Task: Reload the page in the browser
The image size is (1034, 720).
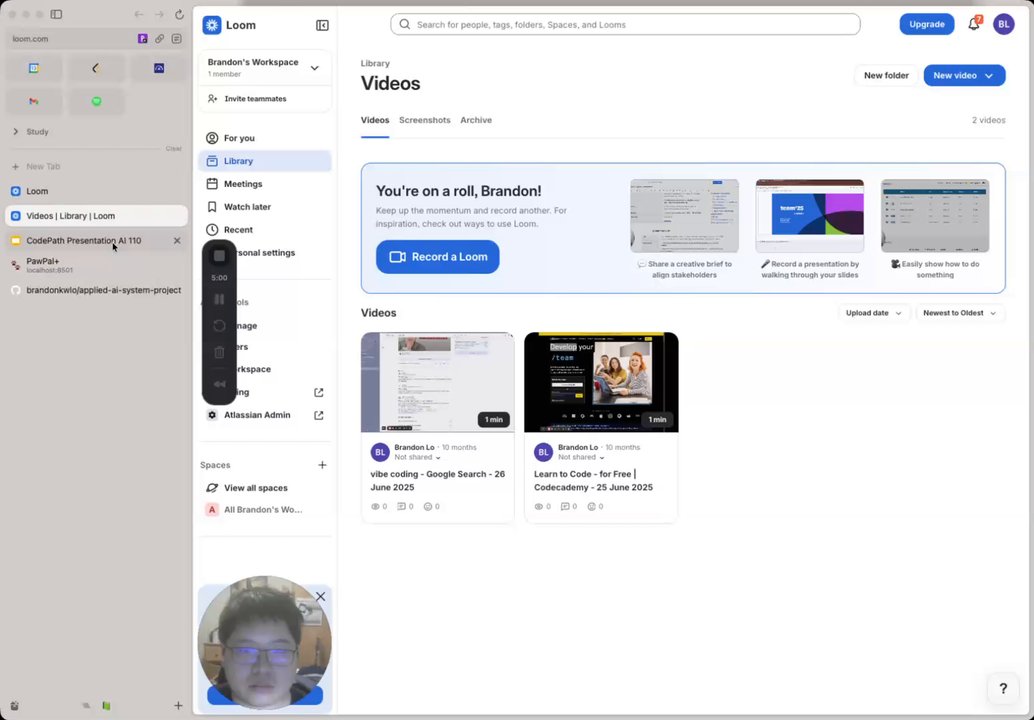Action: click(x=179, y=14)
